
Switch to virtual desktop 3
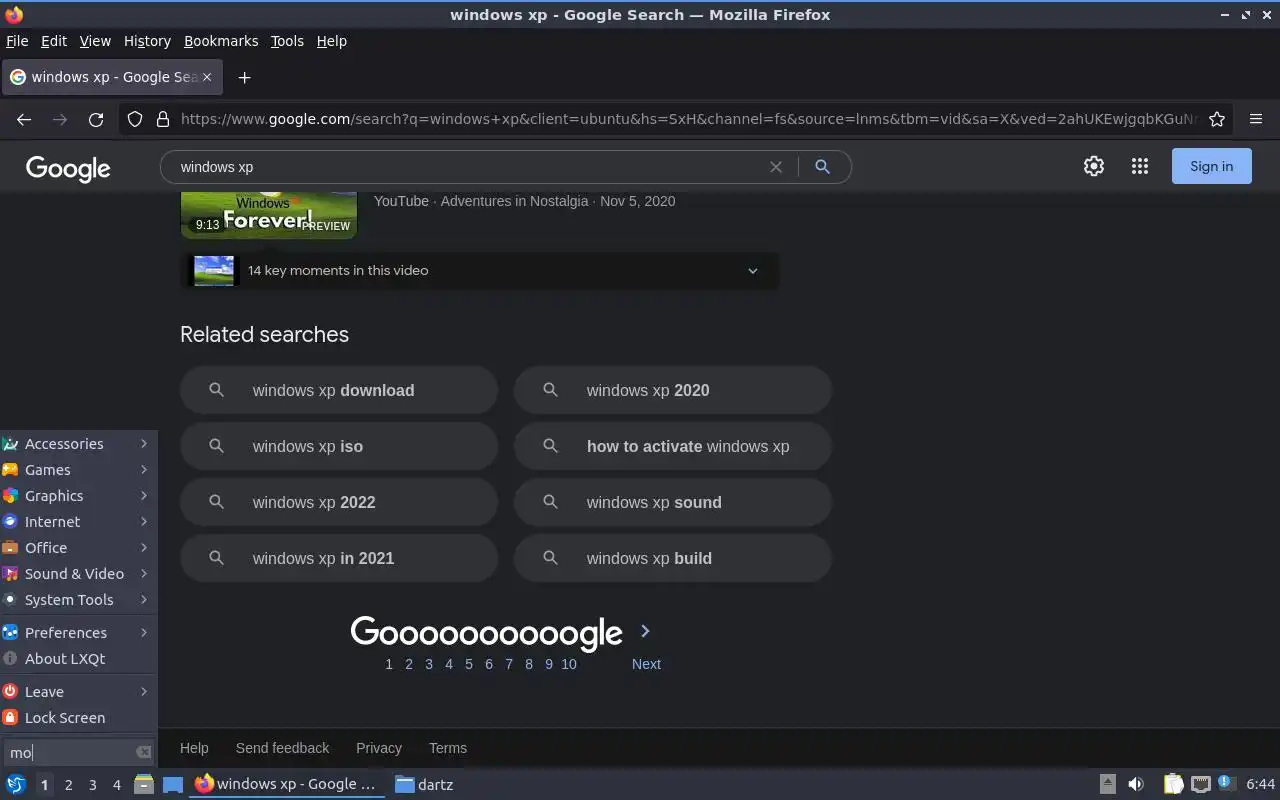point(93,785)
